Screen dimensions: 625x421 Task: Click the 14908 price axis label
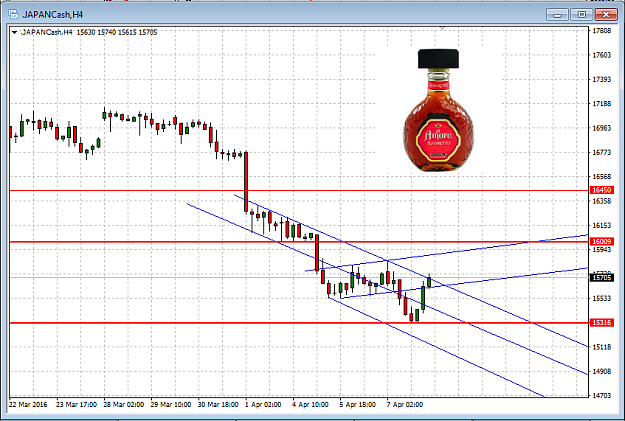(x=601, y=371)
